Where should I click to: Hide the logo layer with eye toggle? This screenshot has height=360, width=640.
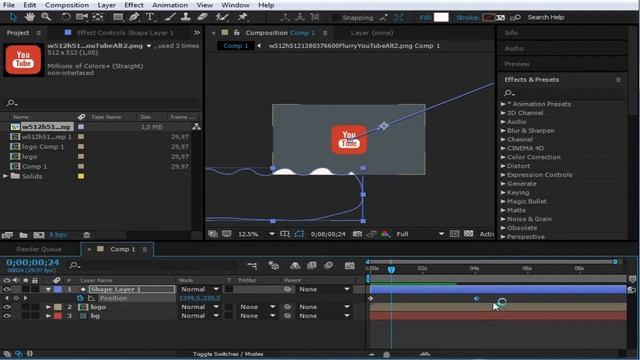pyautogui.click(x=7, y=307)
